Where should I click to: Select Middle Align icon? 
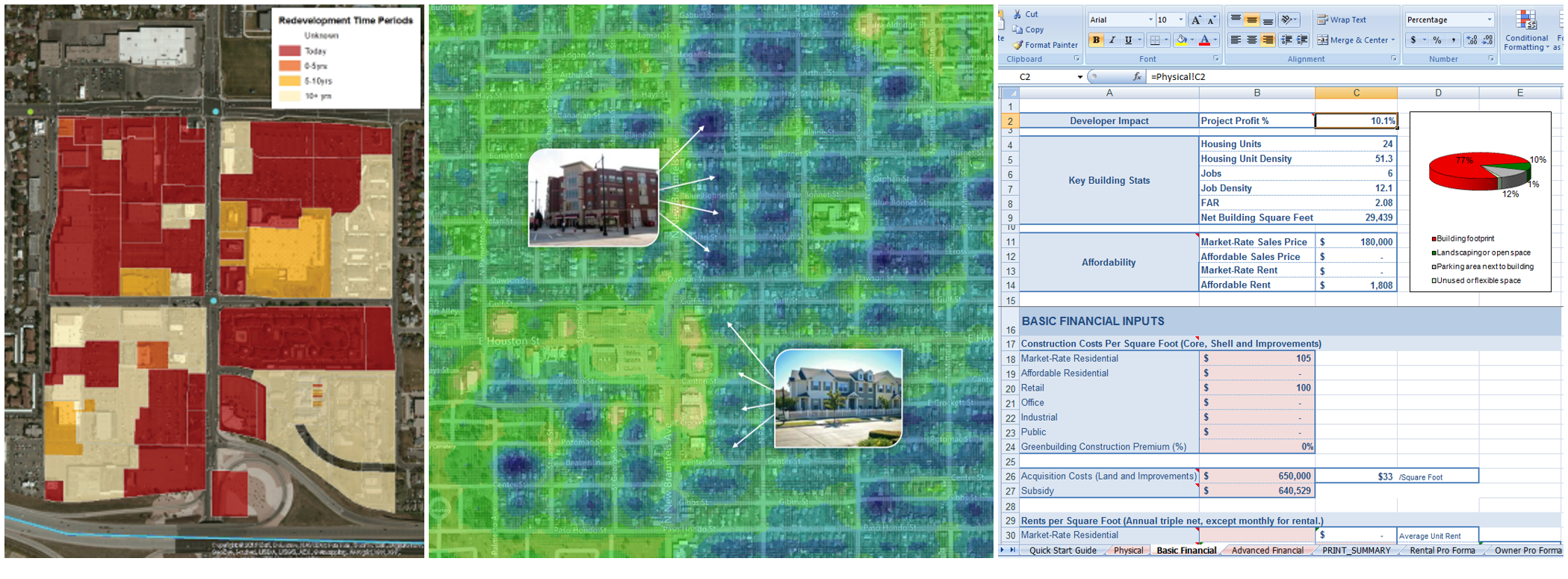tap(1251, 20)
